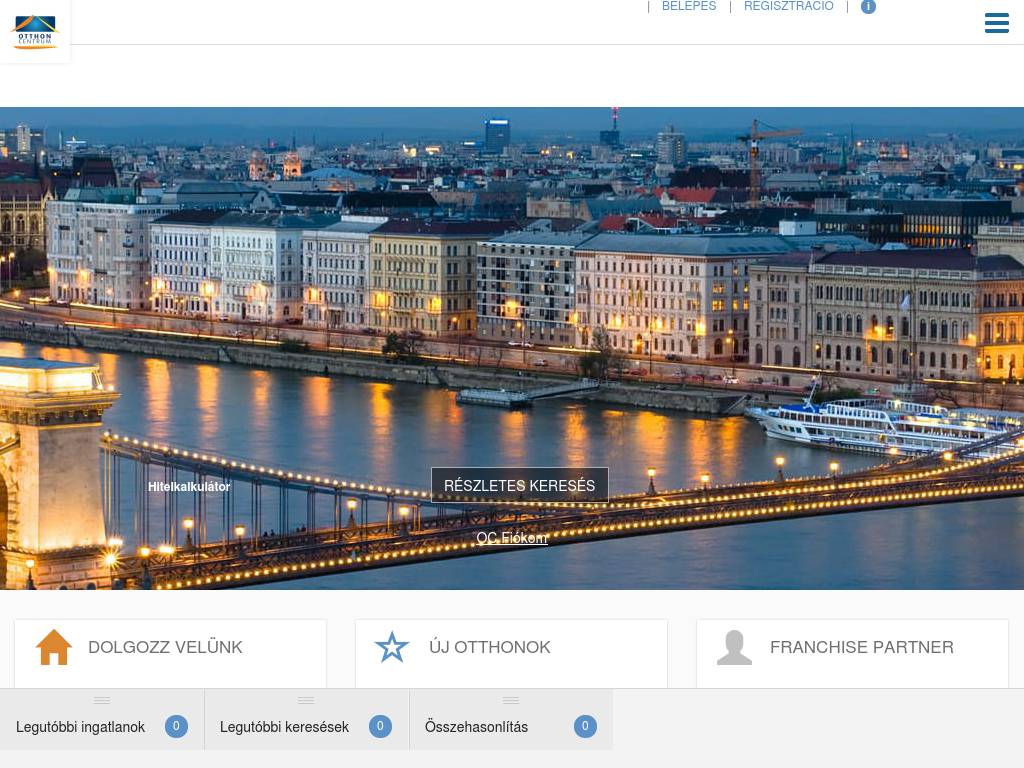Switch to the Összehasonlítás tab
The width and height of the screenshot is (1024, 768).
click(476, 727)
